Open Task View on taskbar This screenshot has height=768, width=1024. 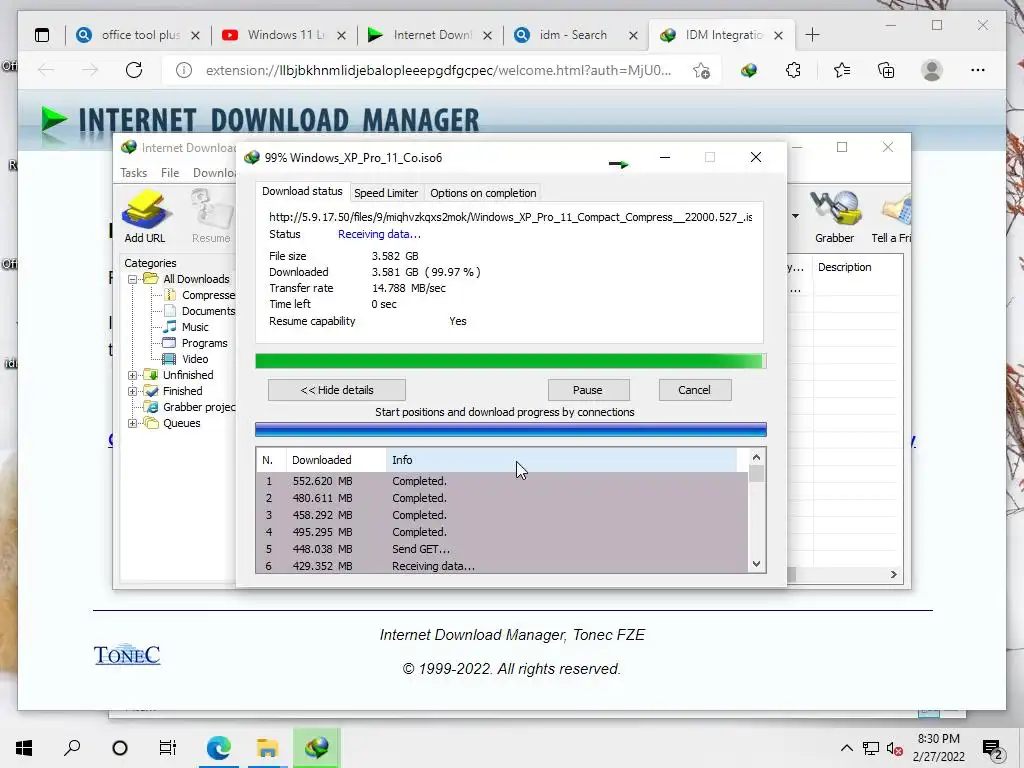tap(168, 748)
